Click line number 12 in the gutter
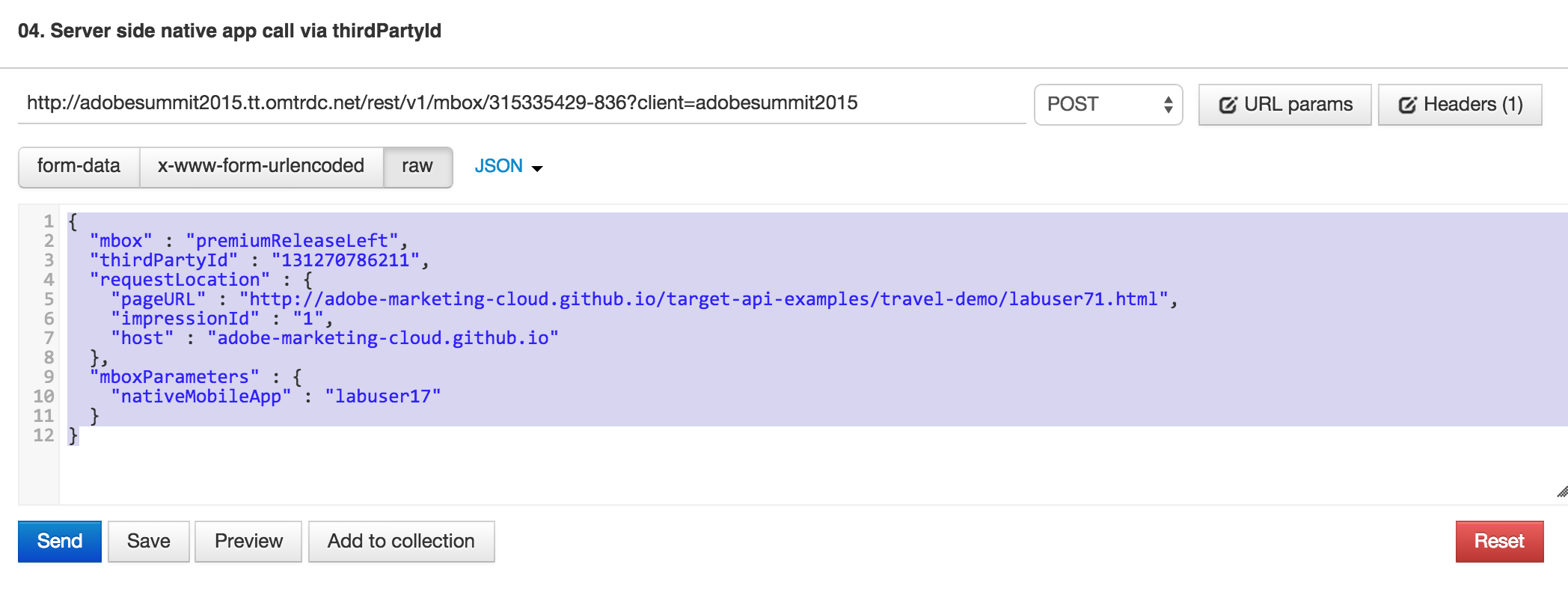 [43, 435]
